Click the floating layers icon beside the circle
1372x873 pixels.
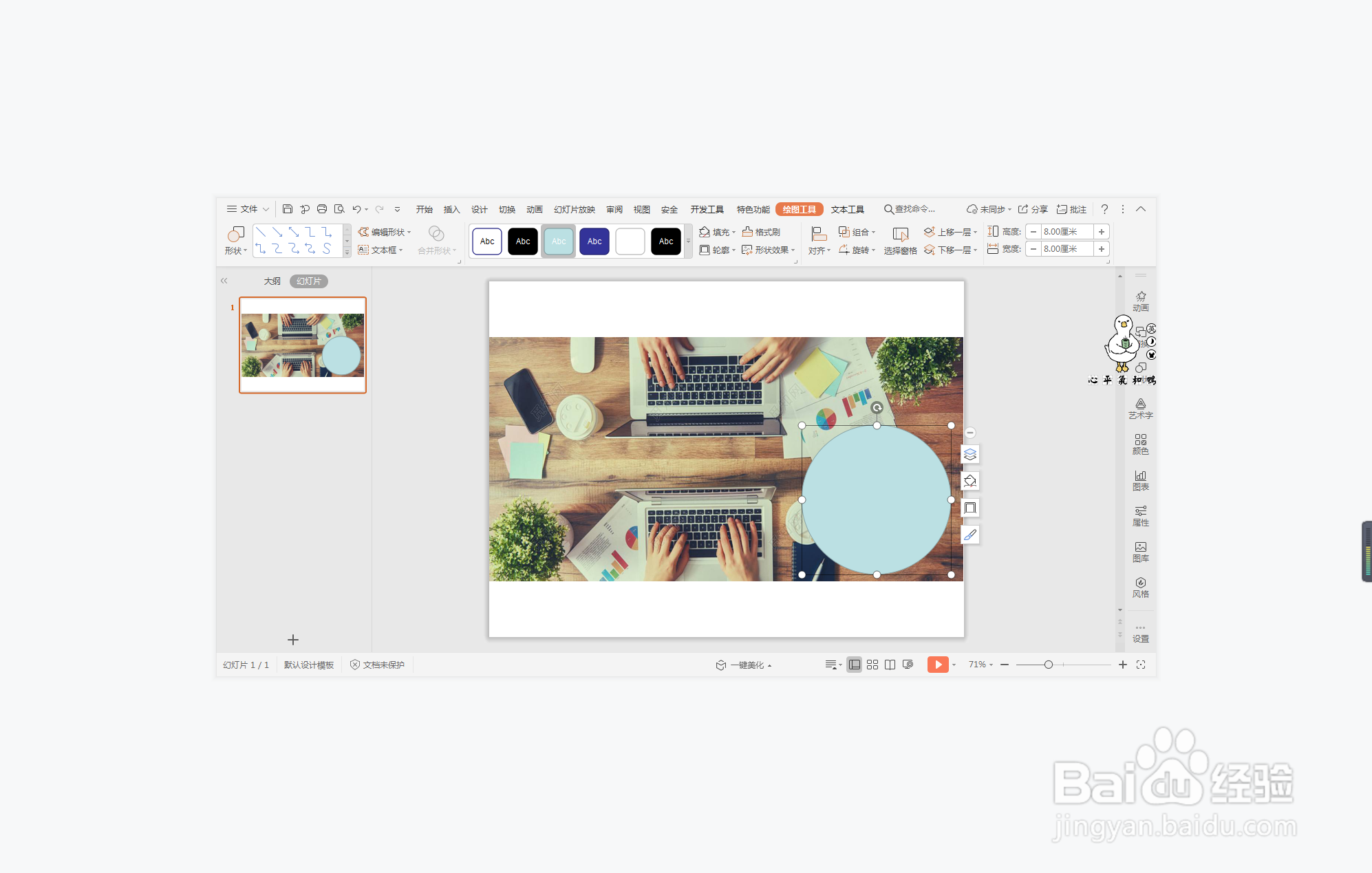(970, 454)
